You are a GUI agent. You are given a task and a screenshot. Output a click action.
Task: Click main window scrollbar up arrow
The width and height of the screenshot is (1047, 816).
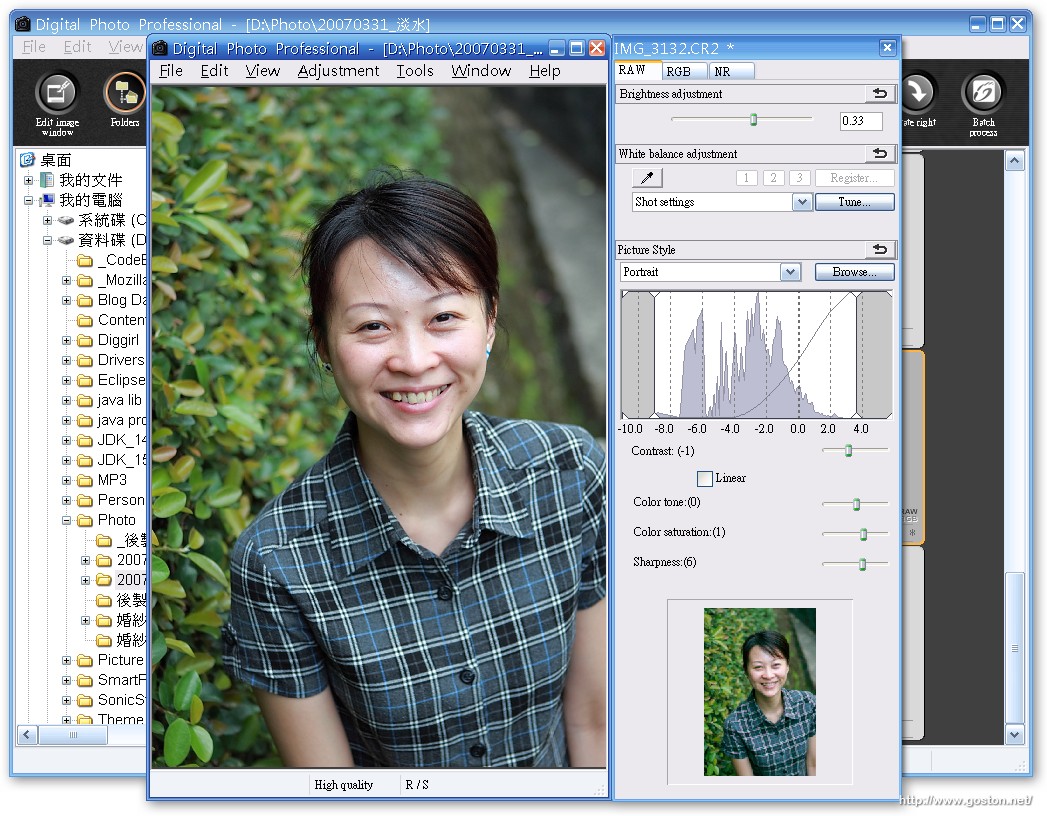(1014, 161)
